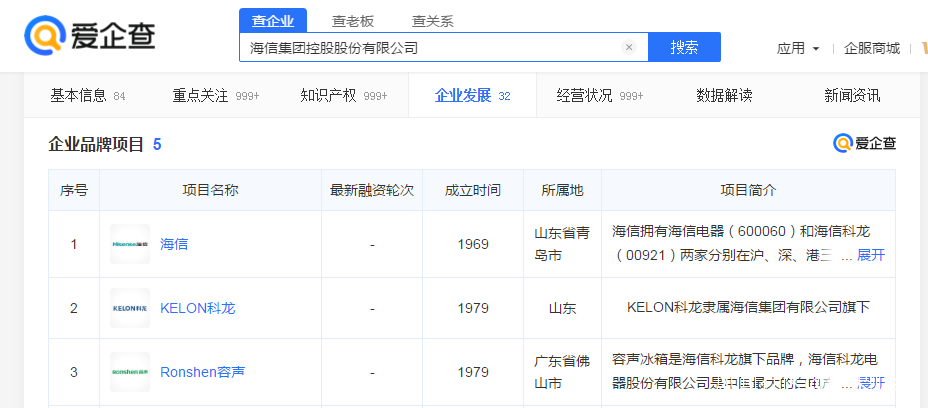Image resolution: width=928 pixels, height=408 pixels.
Task: Click the Ronshen brand logo thumbnail
Action: pyautogui.click(x=130, y=372)
